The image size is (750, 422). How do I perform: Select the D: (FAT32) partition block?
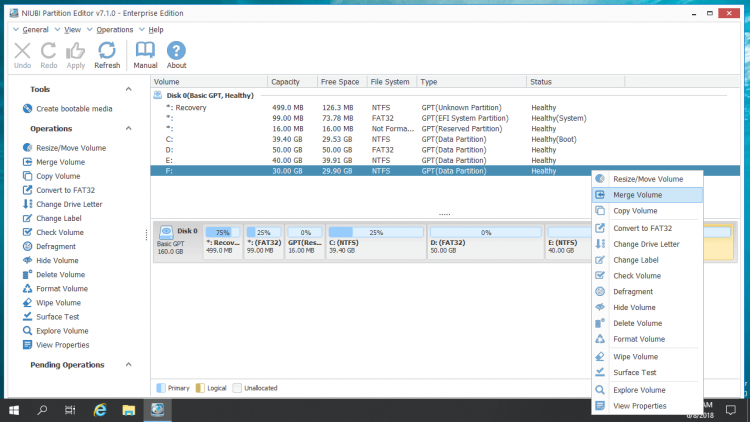[485, 242]
